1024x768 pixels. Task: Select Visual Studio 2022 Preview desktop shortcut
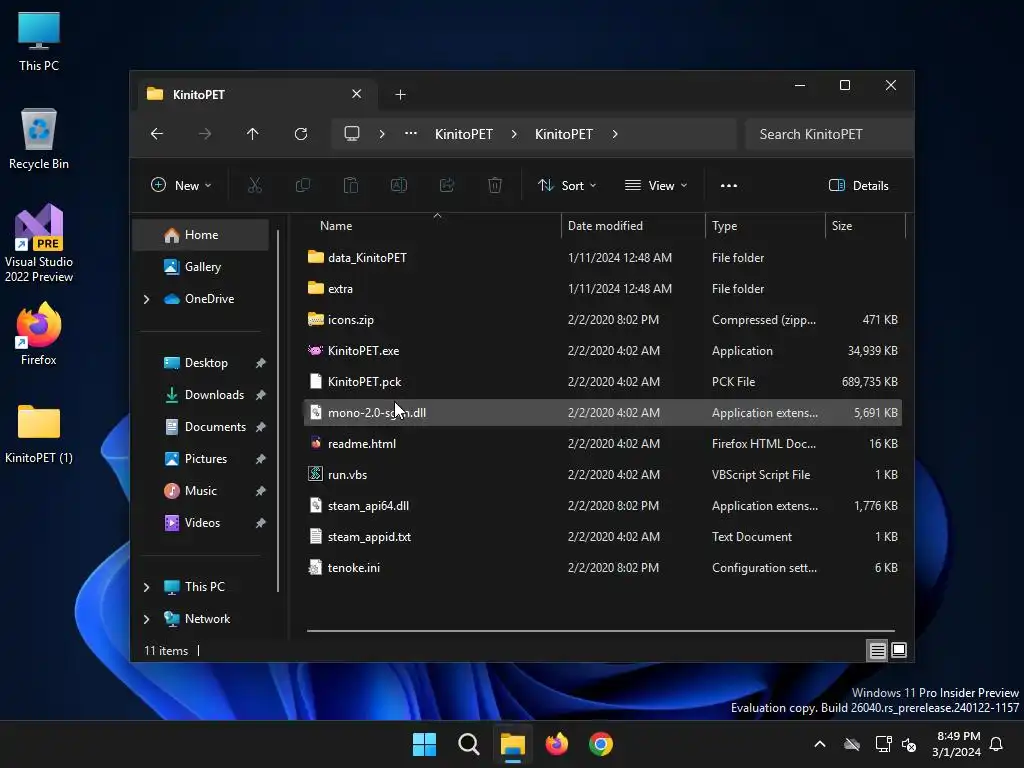[39, 243]
